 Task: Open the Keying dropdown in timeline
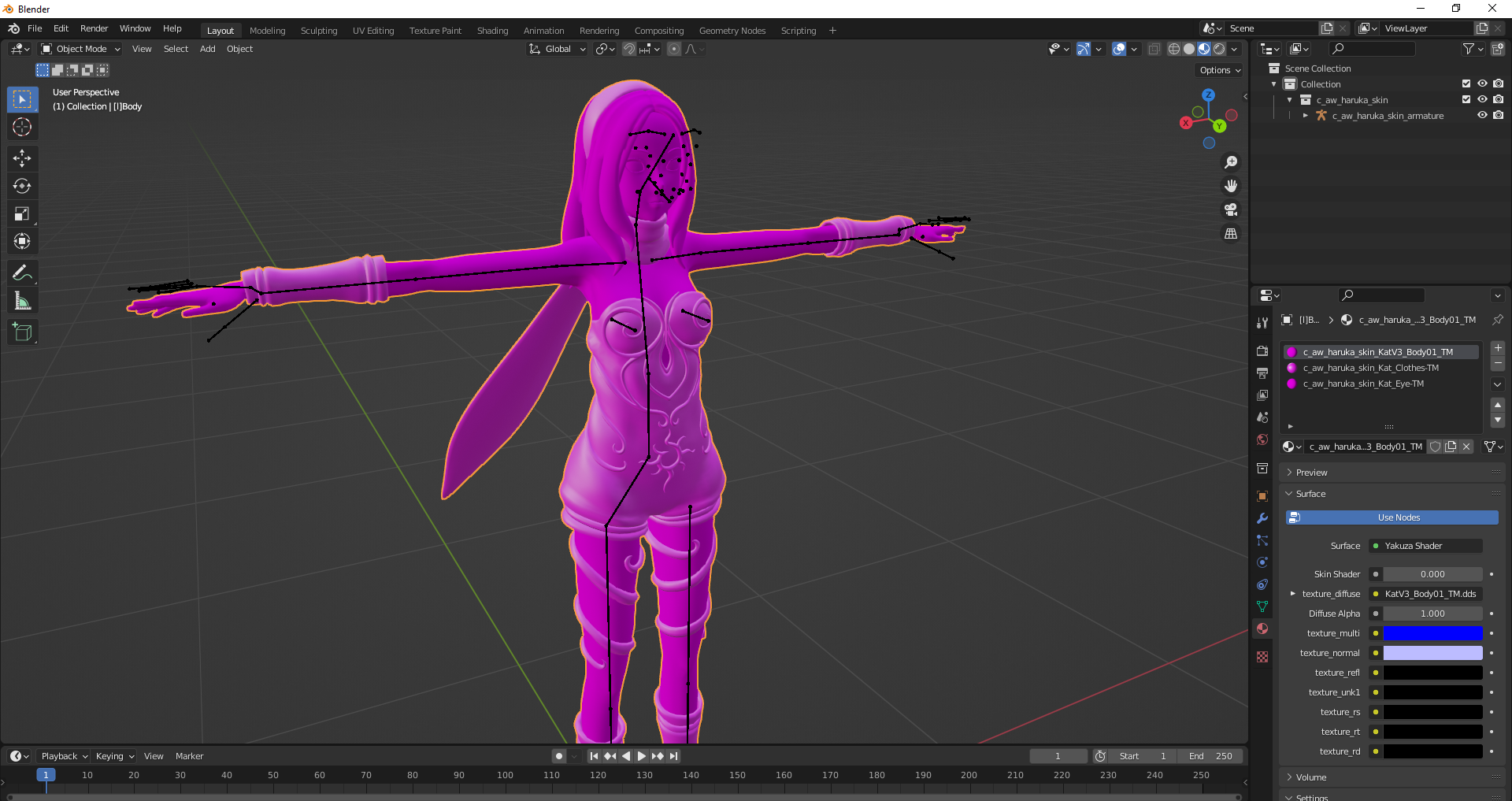pyautogui.click(x=114, y=756)
